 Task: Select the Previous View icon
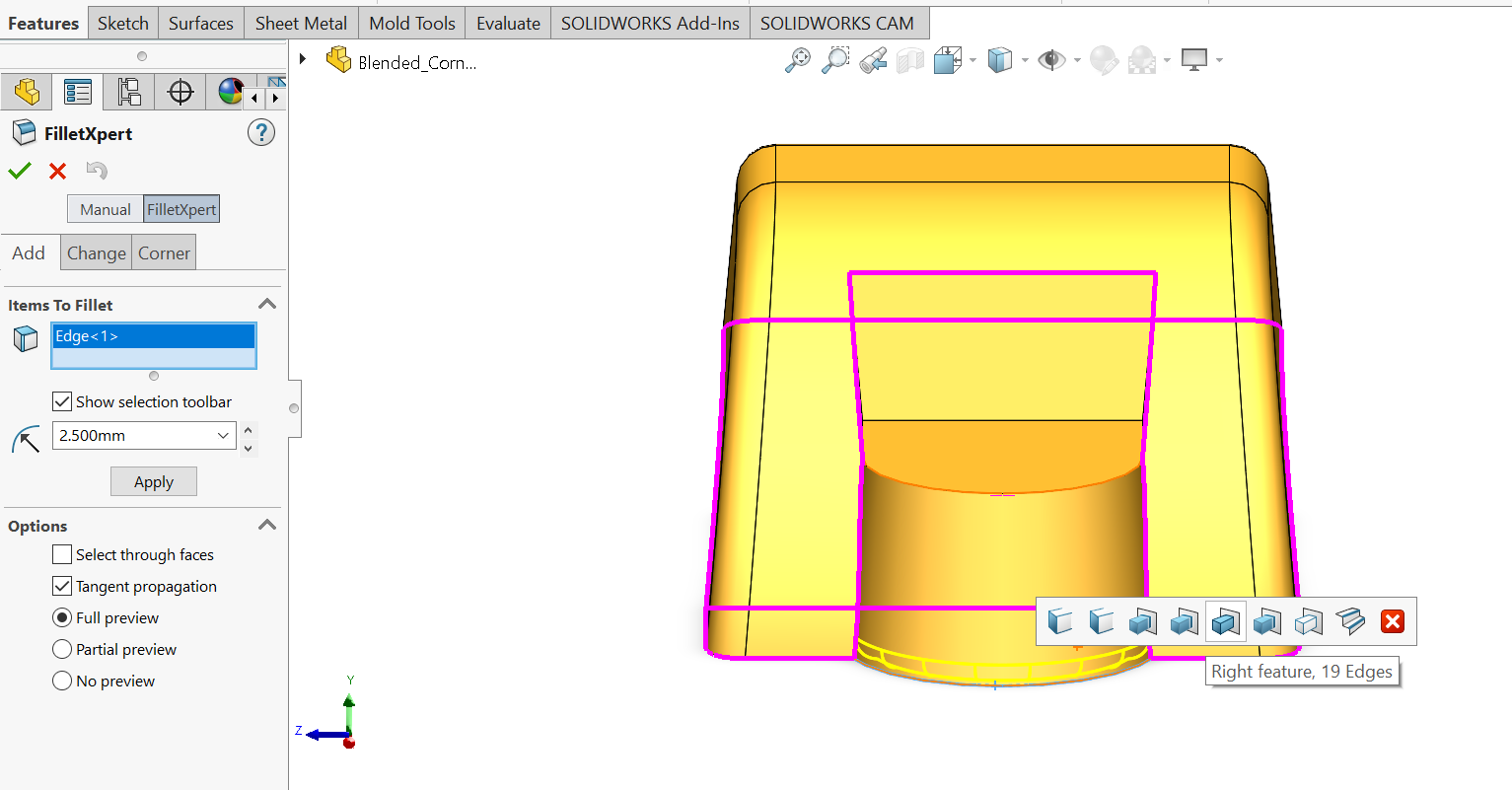[873, 60]
